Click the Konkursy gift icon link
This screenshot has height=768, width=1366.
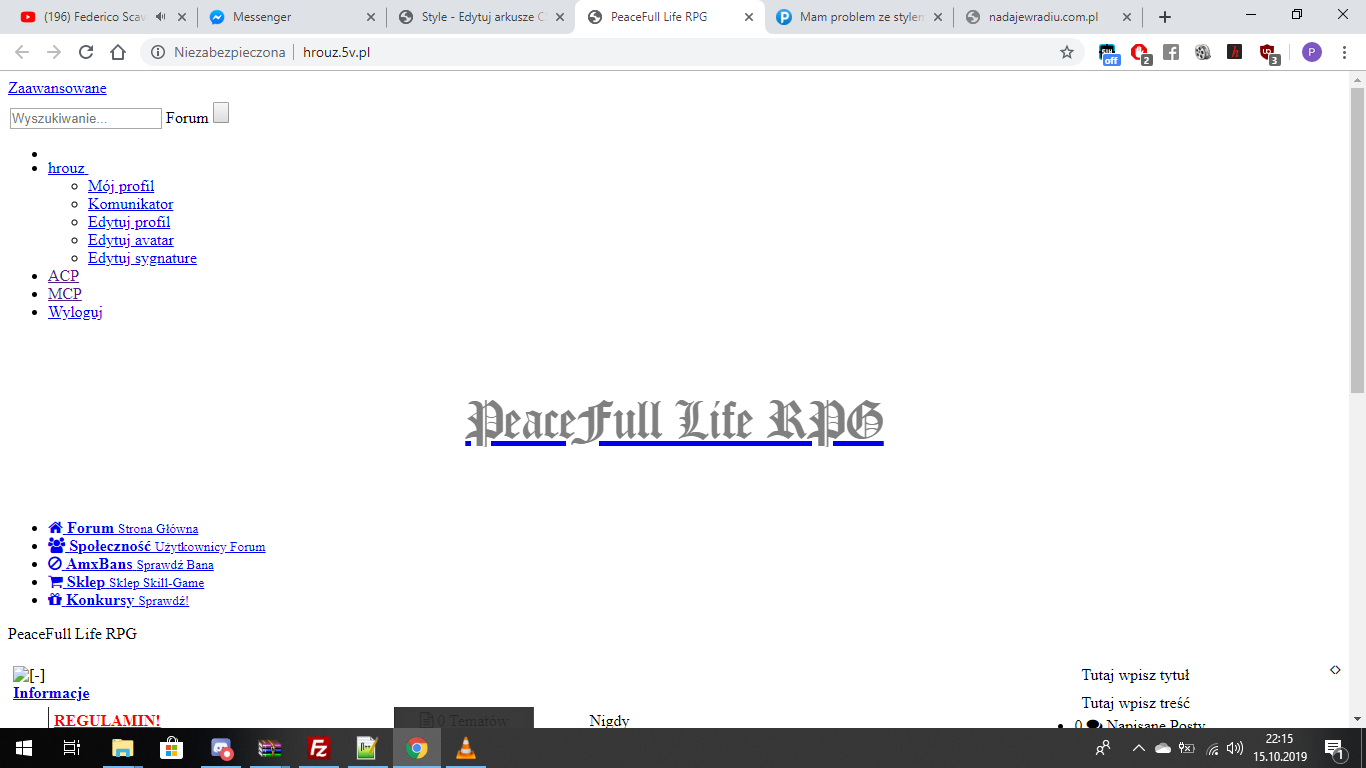(x=56, y=600)
